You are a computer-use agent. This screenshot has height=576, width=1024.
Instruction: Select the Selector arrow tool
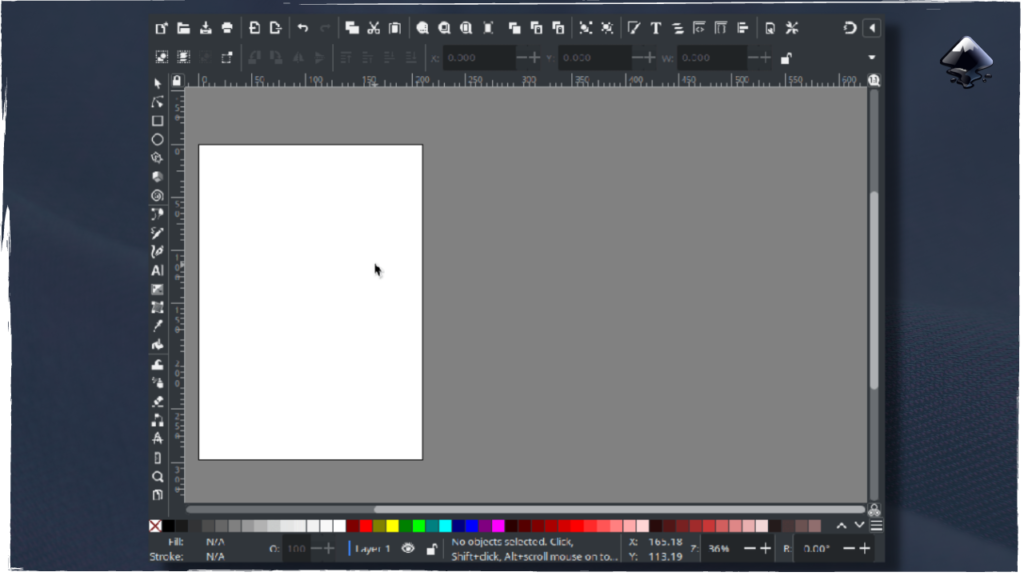(x=157, y=84)
